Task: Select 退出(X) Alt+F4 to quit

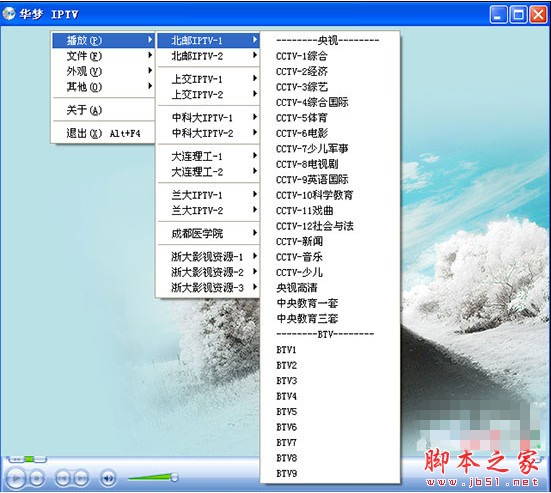Action: coord(103,133)
